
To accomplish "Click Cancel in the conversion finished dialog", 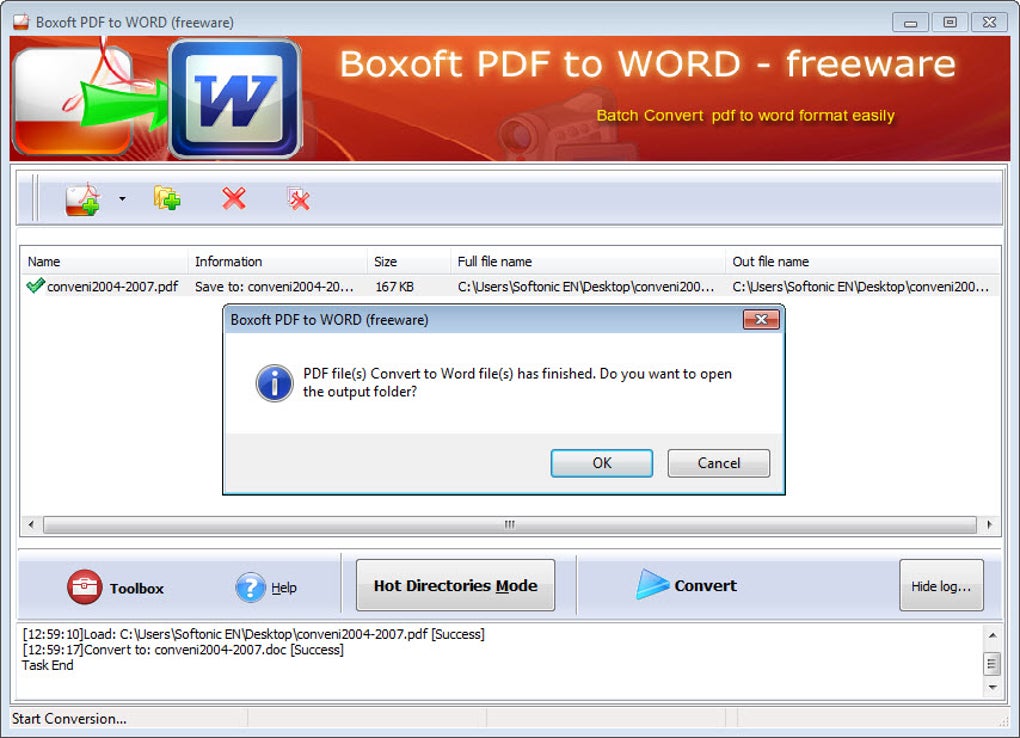I will 719,463.
